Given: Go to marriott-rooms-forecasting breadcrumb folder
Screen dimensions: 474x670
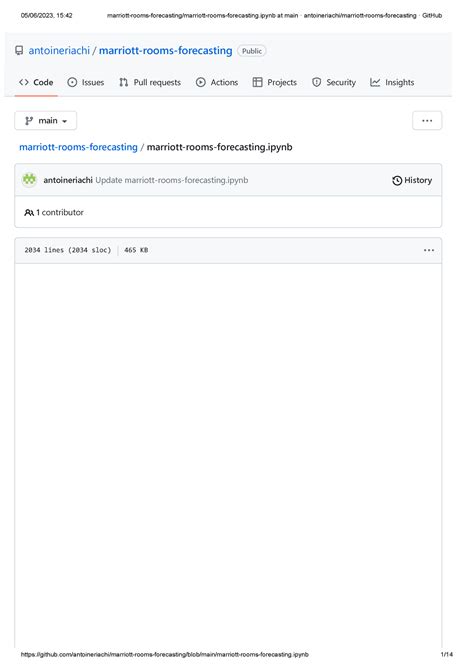Looking at the screenshot, I should 78,147.
